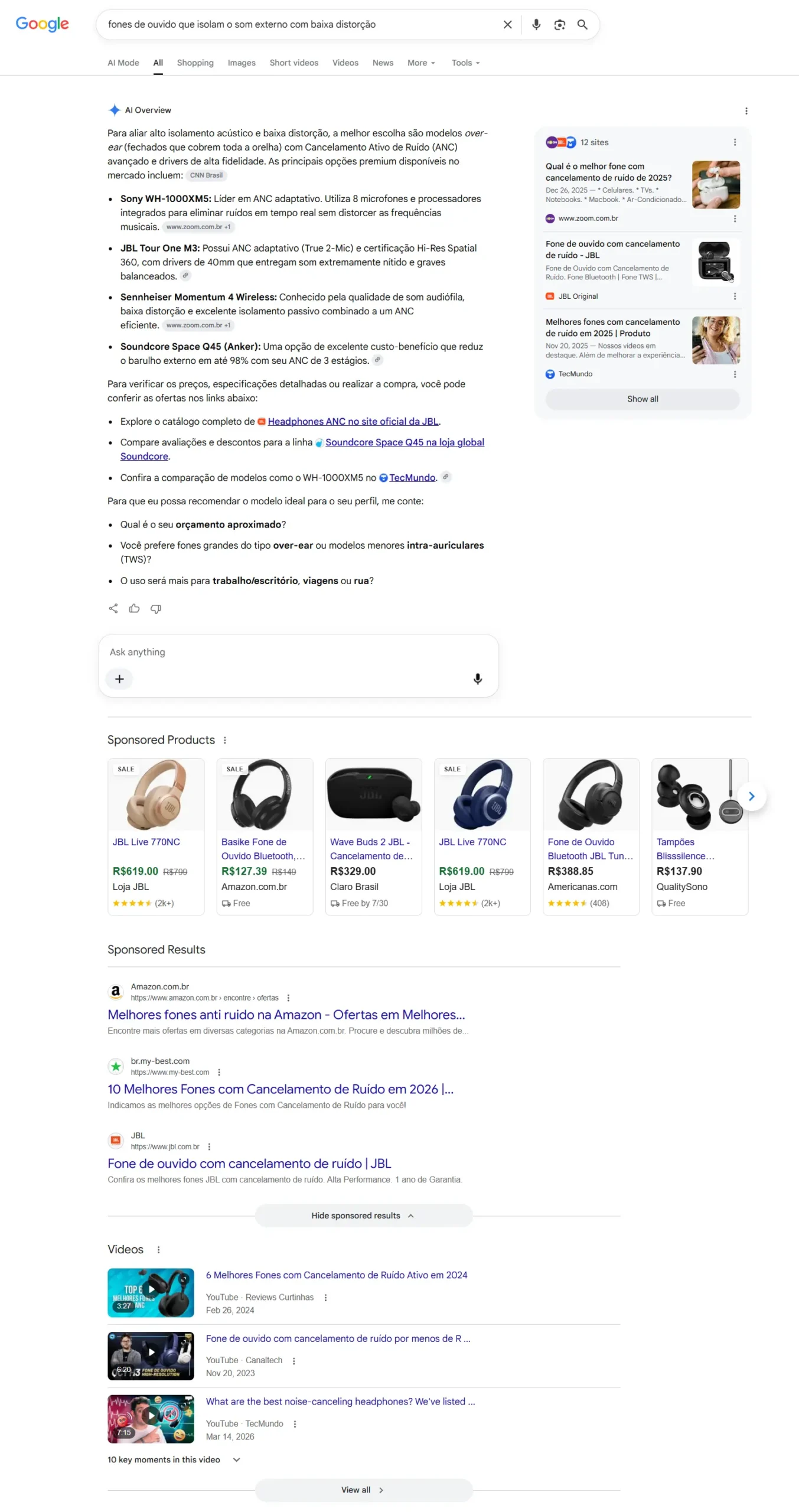799x1512 pixels.
Task: Open Headphones ANC no site oficial da JBL link
Action: point(353,422)
